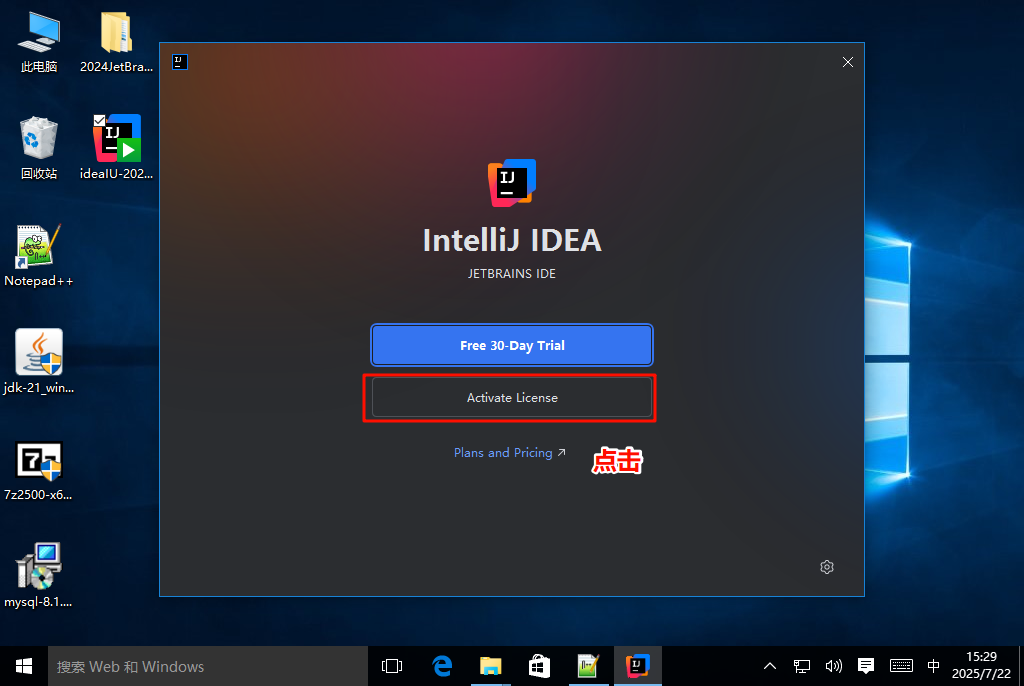
Task: Close the IntelliJ IDEA licensing dialog
Action: (848, 62)
